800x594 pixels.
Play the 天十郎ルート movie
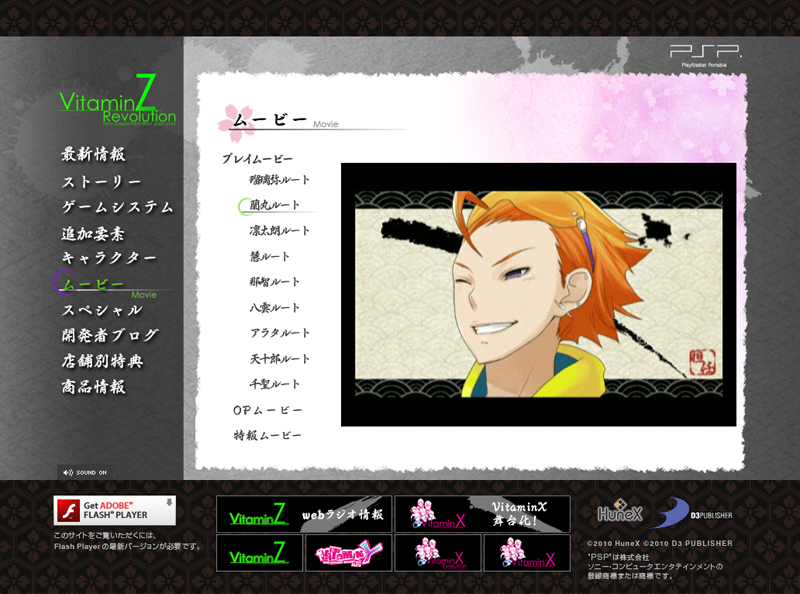[280, 359]
